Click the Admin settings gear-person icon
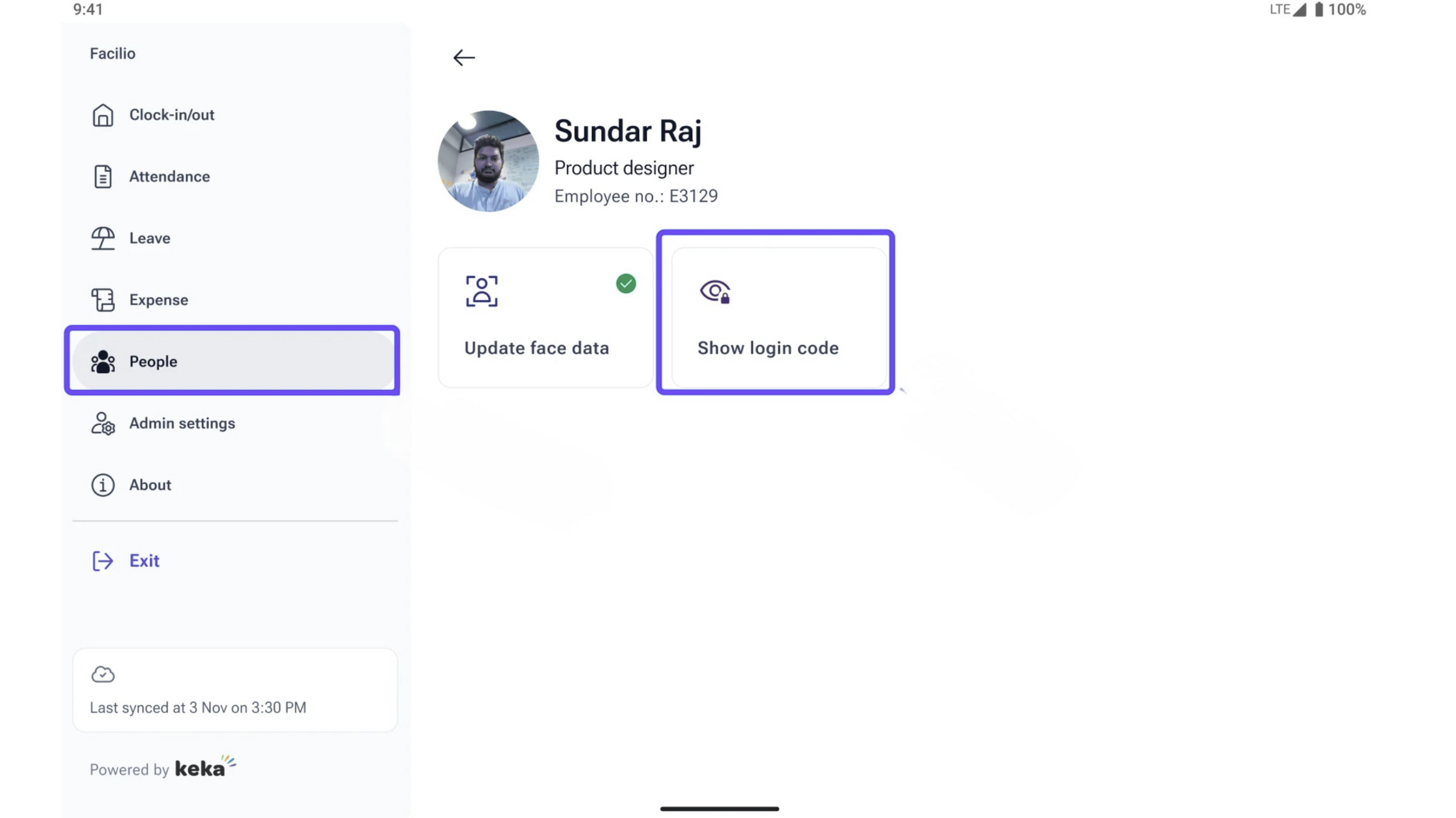The image size is (1456, 818). (x=102, y=424)
